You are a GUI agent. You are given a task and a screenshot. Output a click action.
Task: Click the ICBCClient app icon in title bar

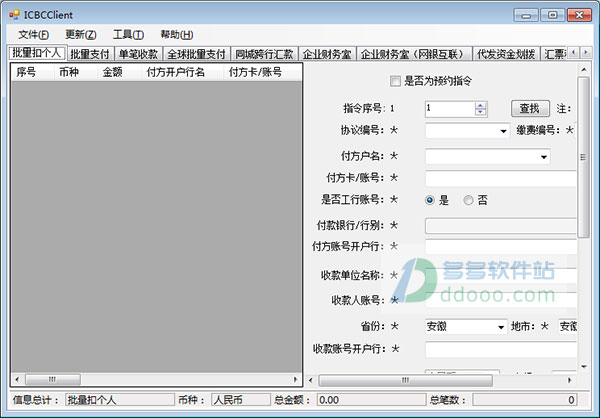click(x=15, y=15)
